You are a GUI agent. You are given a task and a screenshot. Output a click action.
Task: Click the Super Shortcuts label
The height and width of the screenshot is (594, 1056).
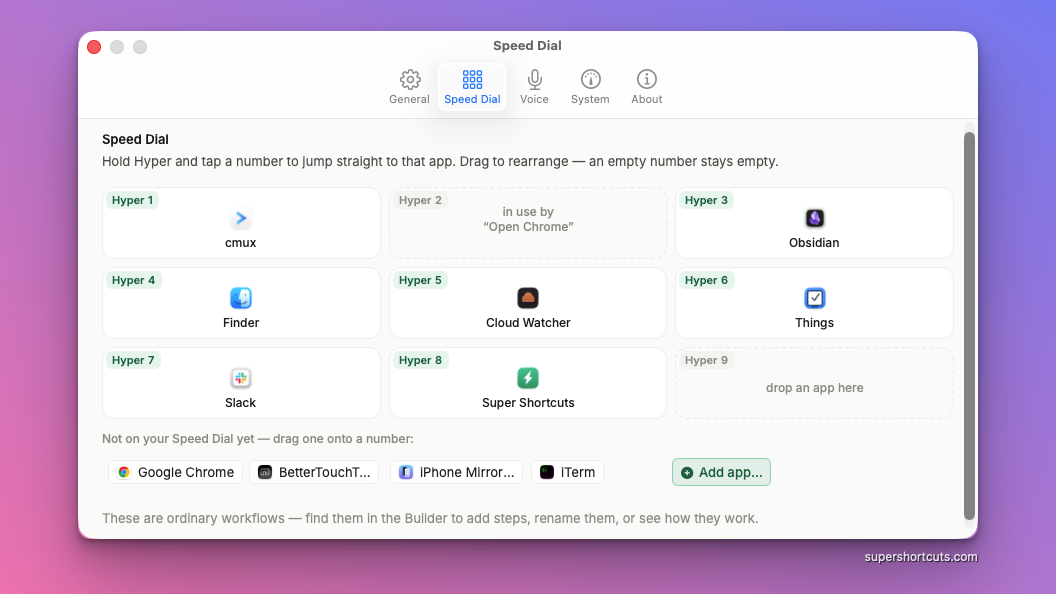(x=528, y=403)
